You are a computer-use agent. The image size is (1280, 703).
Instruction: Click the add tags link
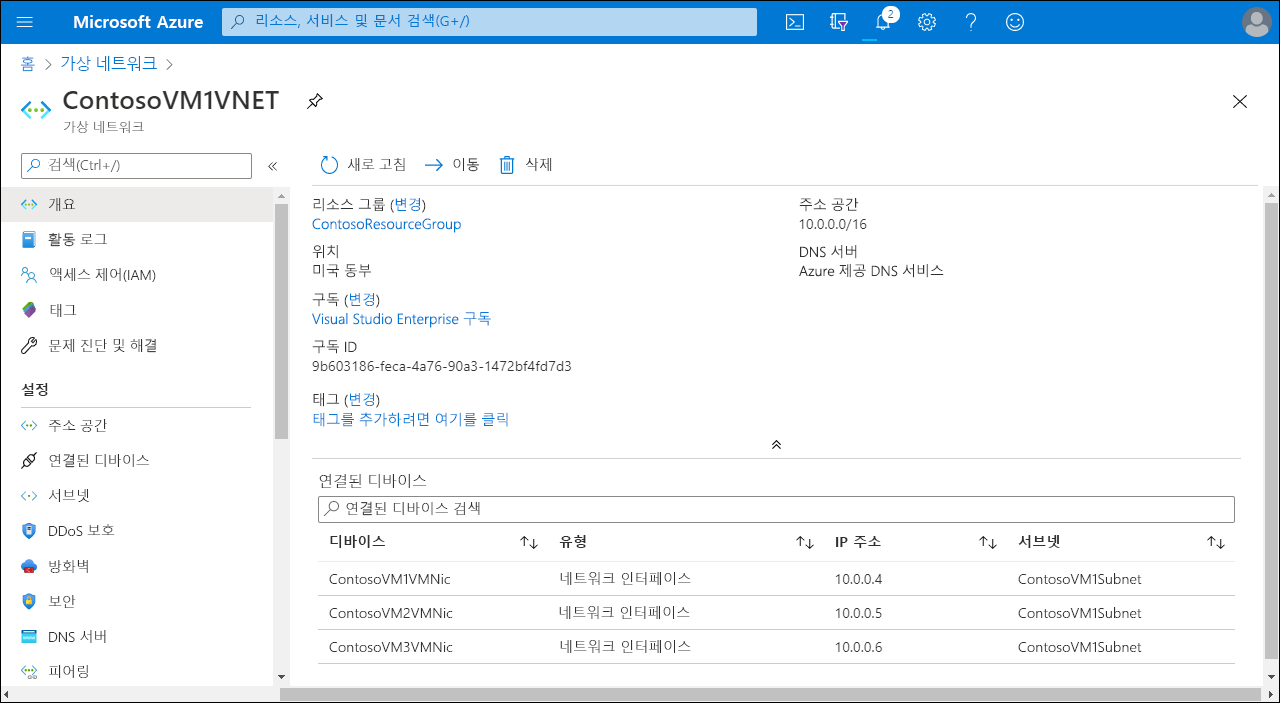[x=410, y=419]
